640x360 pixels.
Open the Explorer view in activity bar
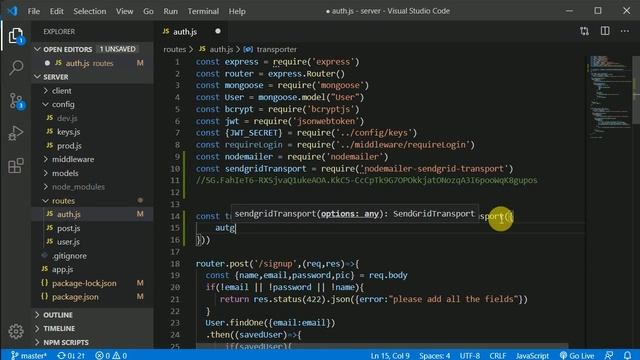[x=16, y=36]
